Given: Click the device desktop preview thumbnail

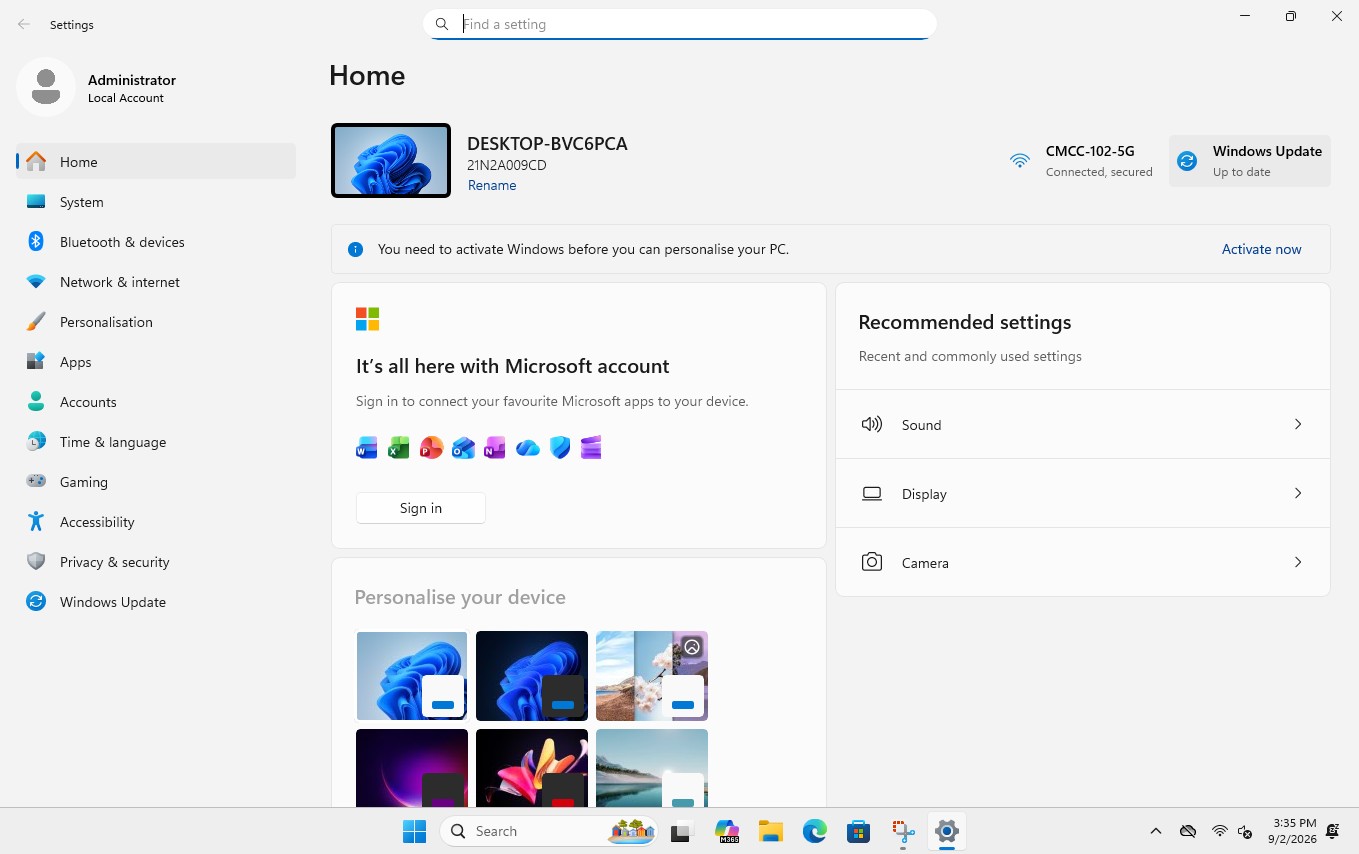Looking at the screenshot, I should coord(391,160).
